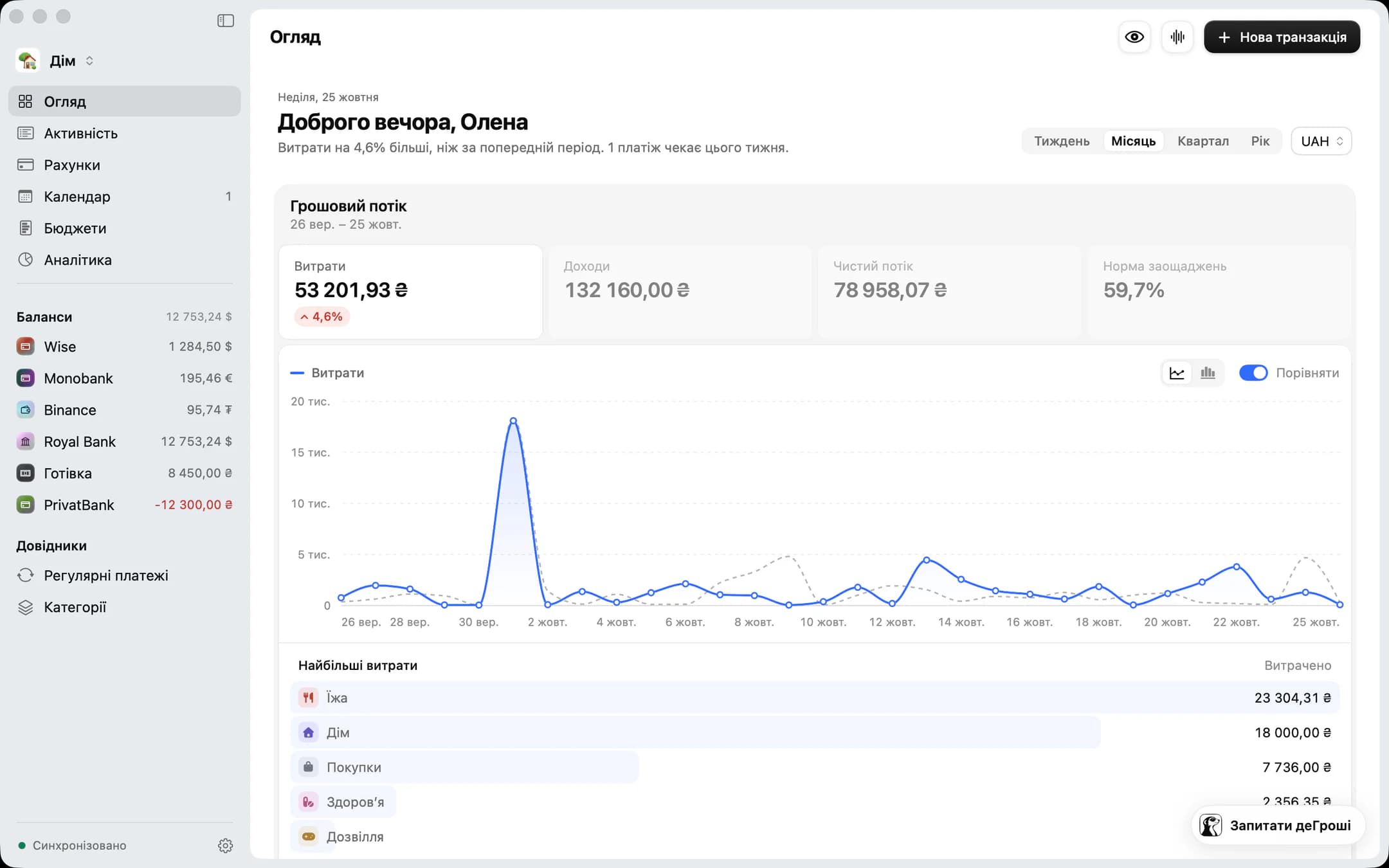The width and height of the screenshot is (1389, 868).
Task: Open Рахунки in sidebar
Action: [125, 165]
